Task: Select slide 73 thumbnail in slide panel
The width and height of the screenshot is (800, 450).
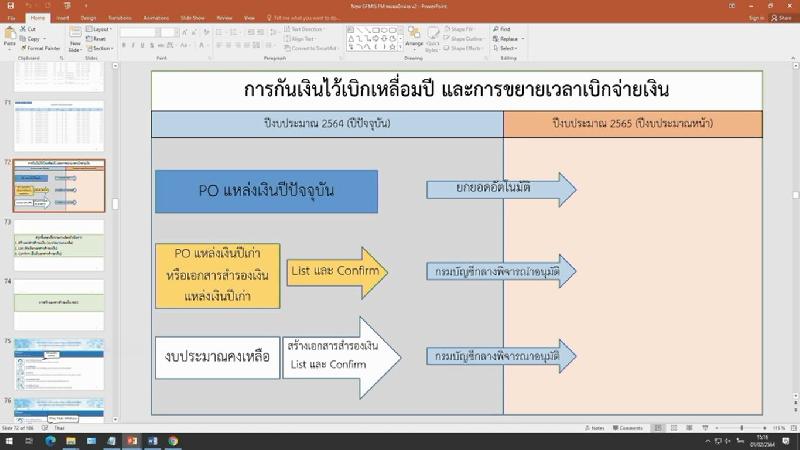Action: pos(59,244)
